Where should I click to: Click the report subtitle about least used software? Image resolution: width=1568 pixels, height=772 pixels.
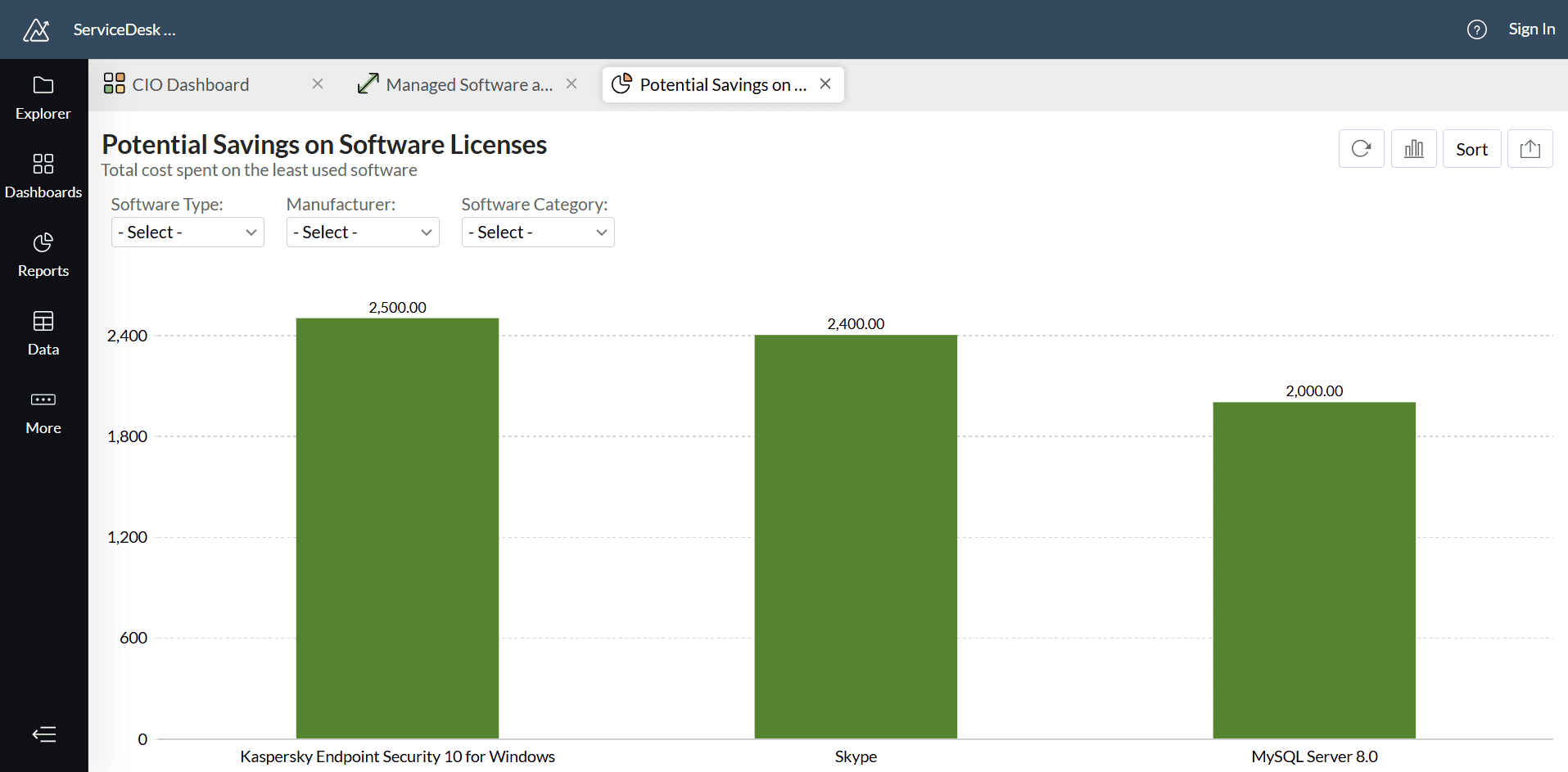259,170
